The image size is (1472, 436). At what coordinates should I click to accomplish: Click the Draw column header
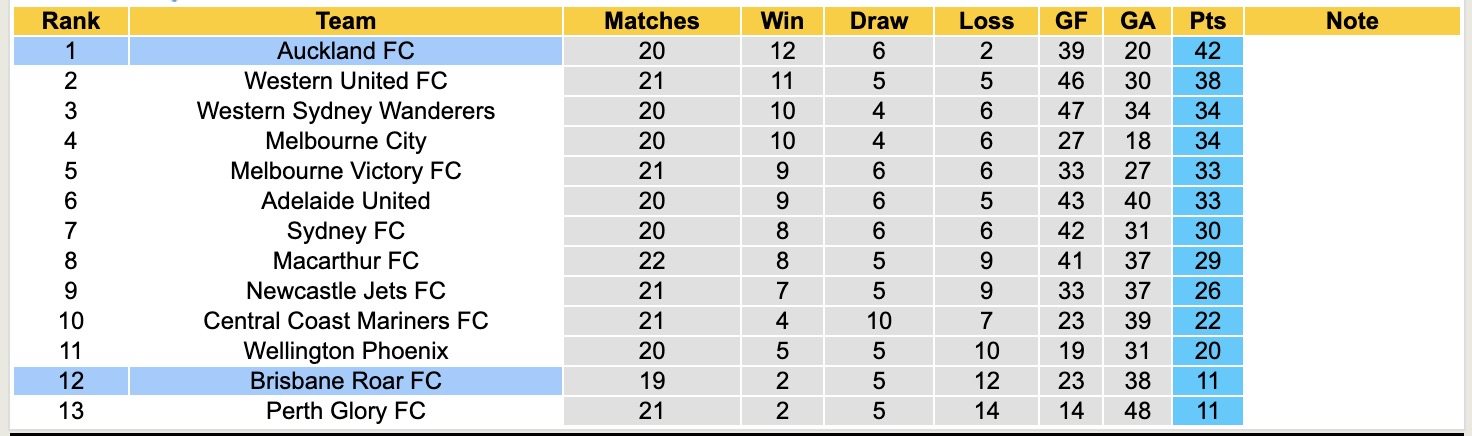(x=879, y=21)
